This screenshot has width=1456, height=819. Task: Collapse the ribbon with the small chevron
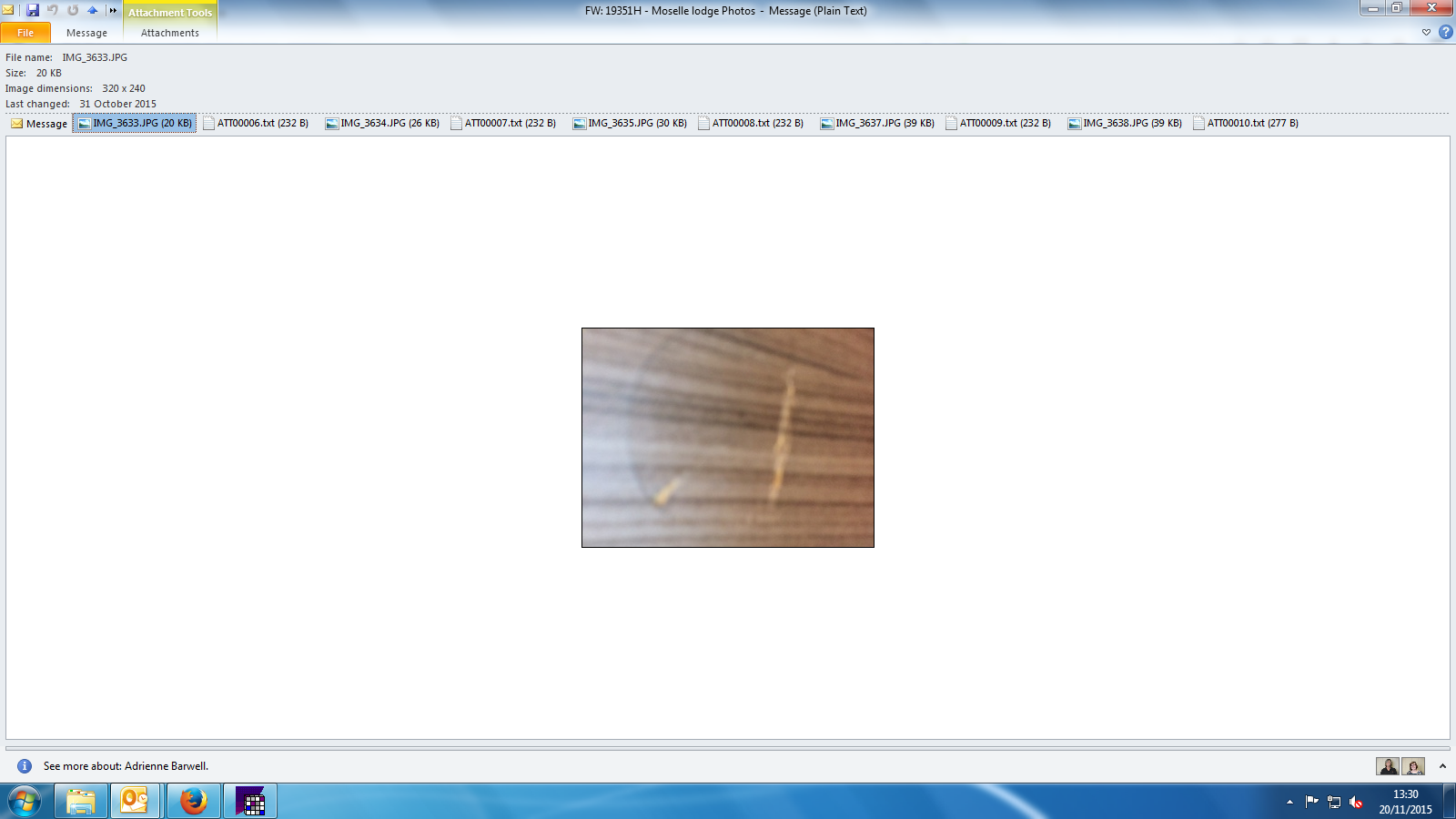coord(1426,33)
